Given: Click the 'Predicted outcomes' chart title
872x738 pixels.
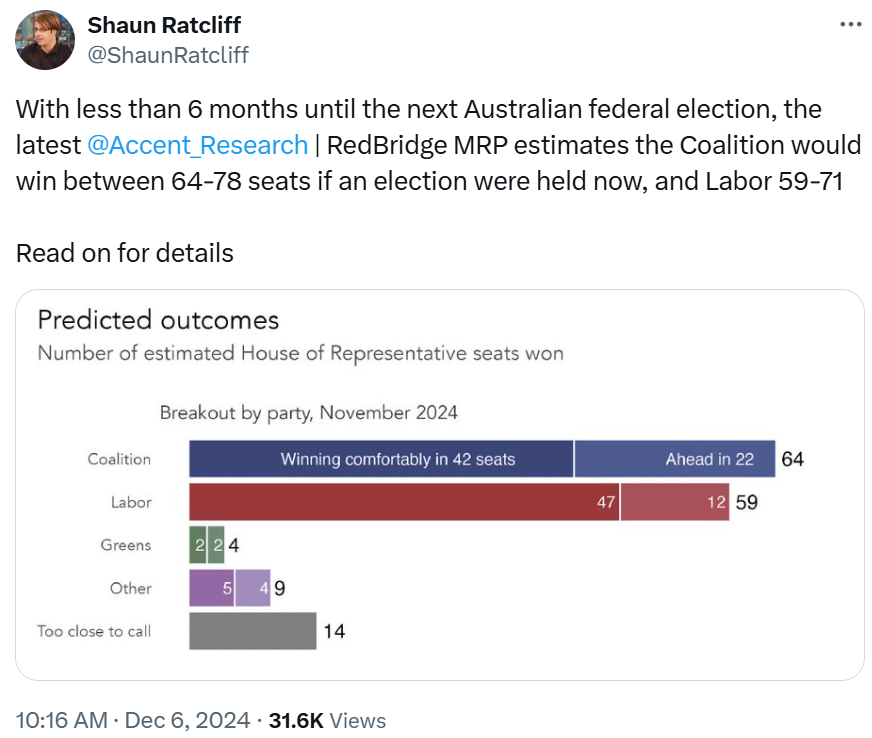Looking at the screenshot, I should coord(158,320).
